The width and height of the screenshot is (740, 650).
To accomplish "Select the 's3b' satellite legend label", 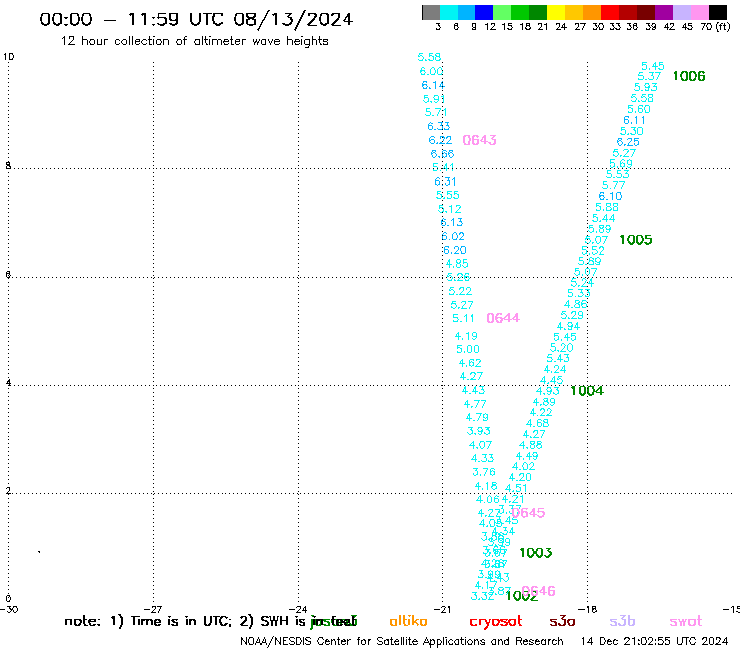I will point(622,621).
